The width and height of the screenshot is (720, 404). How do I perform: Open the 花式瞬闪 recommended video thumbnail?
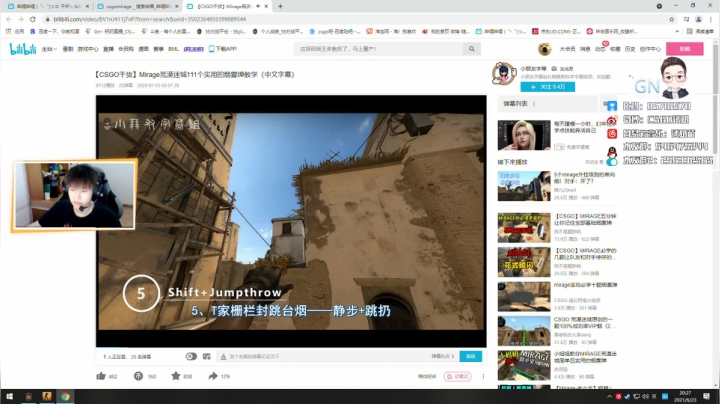point(524,262)
